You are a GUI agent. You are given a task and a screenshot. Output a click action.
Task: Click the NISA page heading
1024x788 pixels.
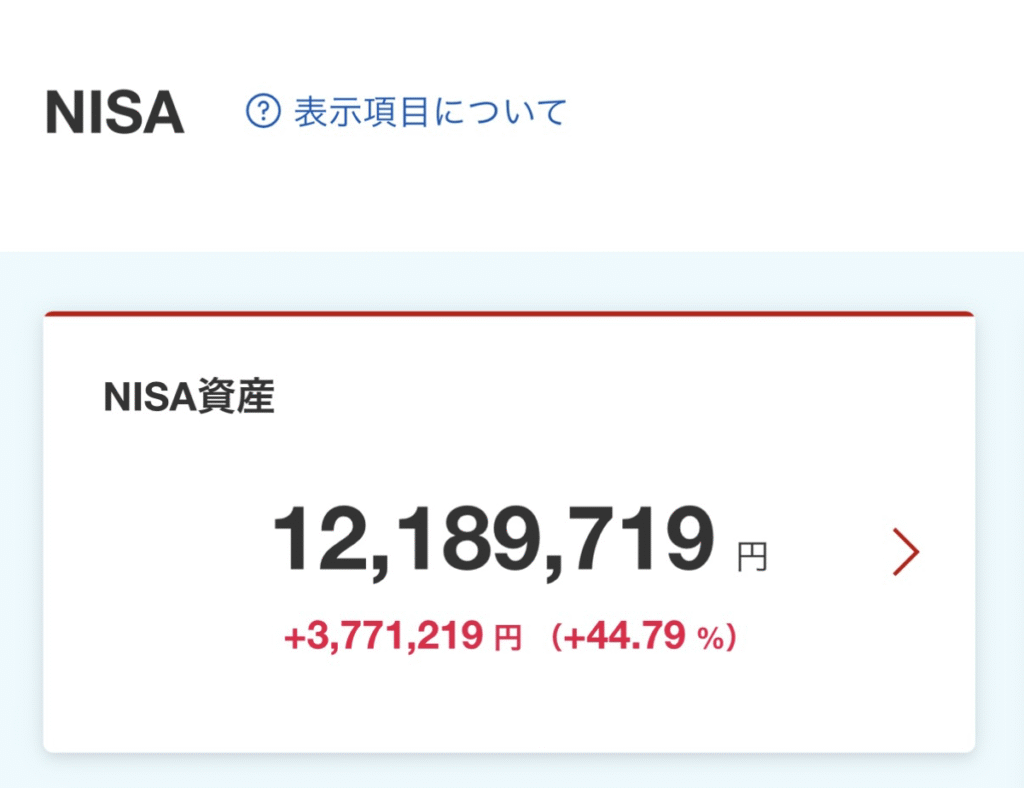point(115,113)
